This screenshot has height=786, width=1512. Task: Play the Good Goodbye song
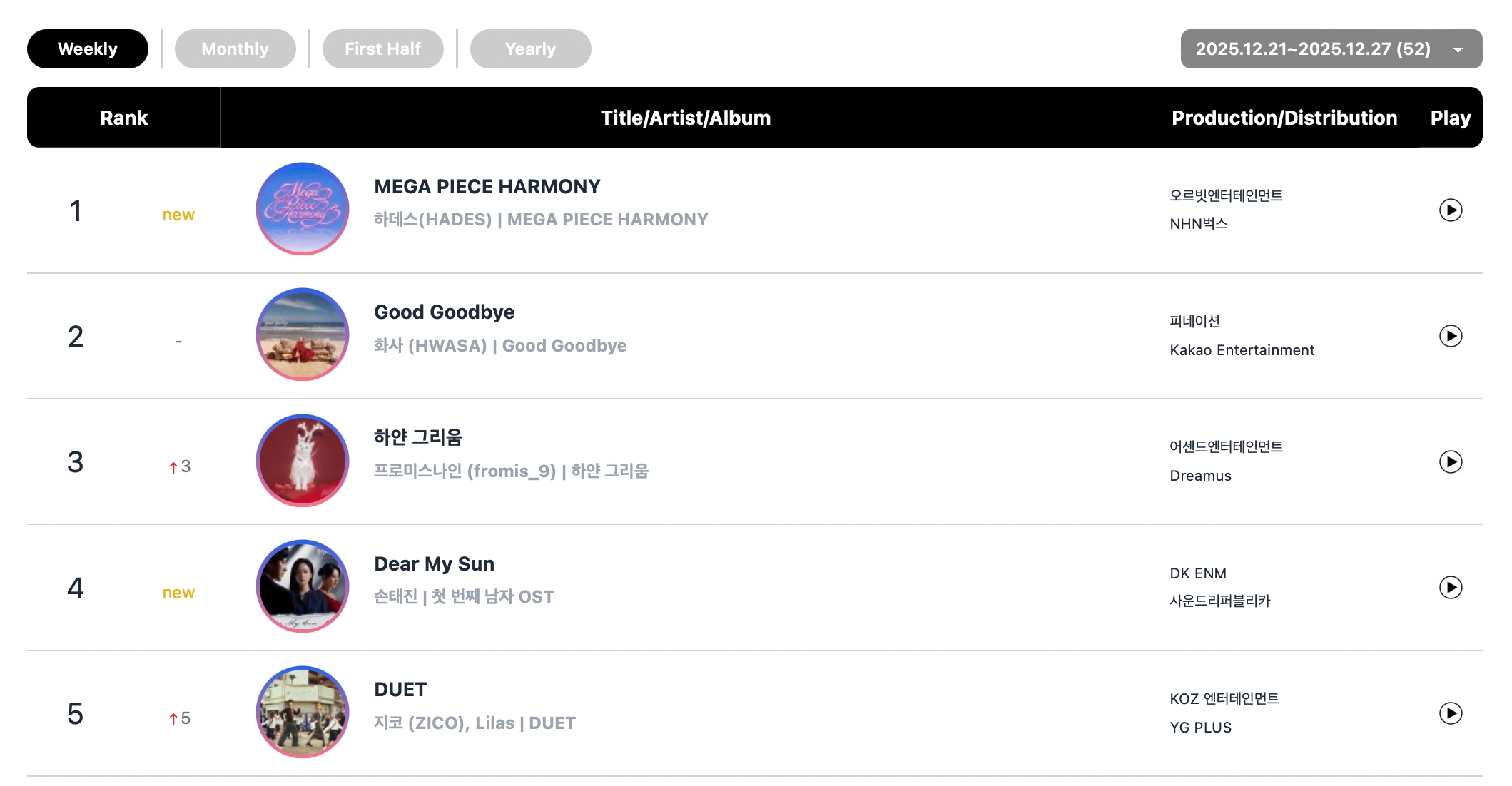point(1450,336)
